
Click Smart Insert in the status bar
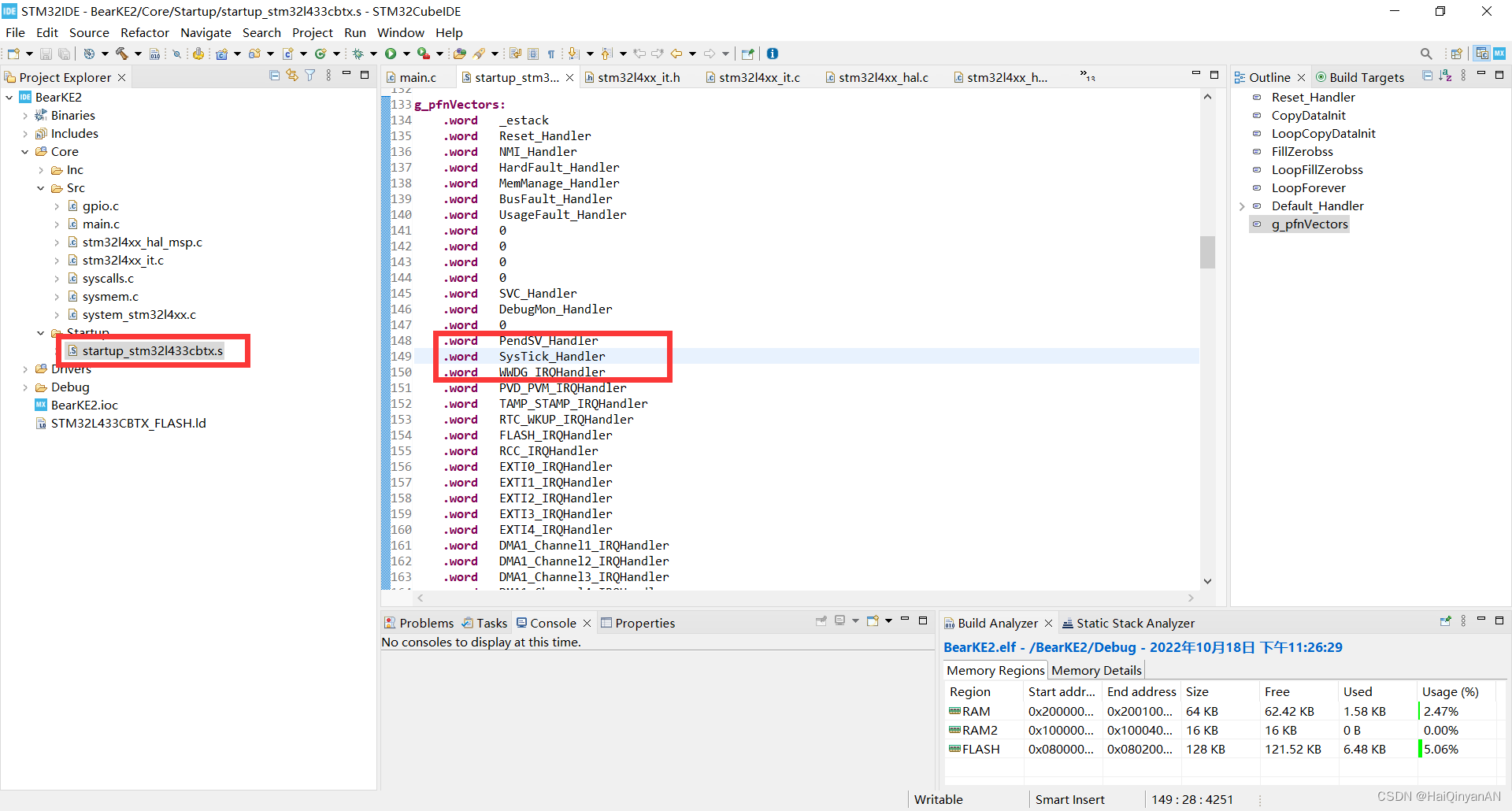coord(1069,799)
